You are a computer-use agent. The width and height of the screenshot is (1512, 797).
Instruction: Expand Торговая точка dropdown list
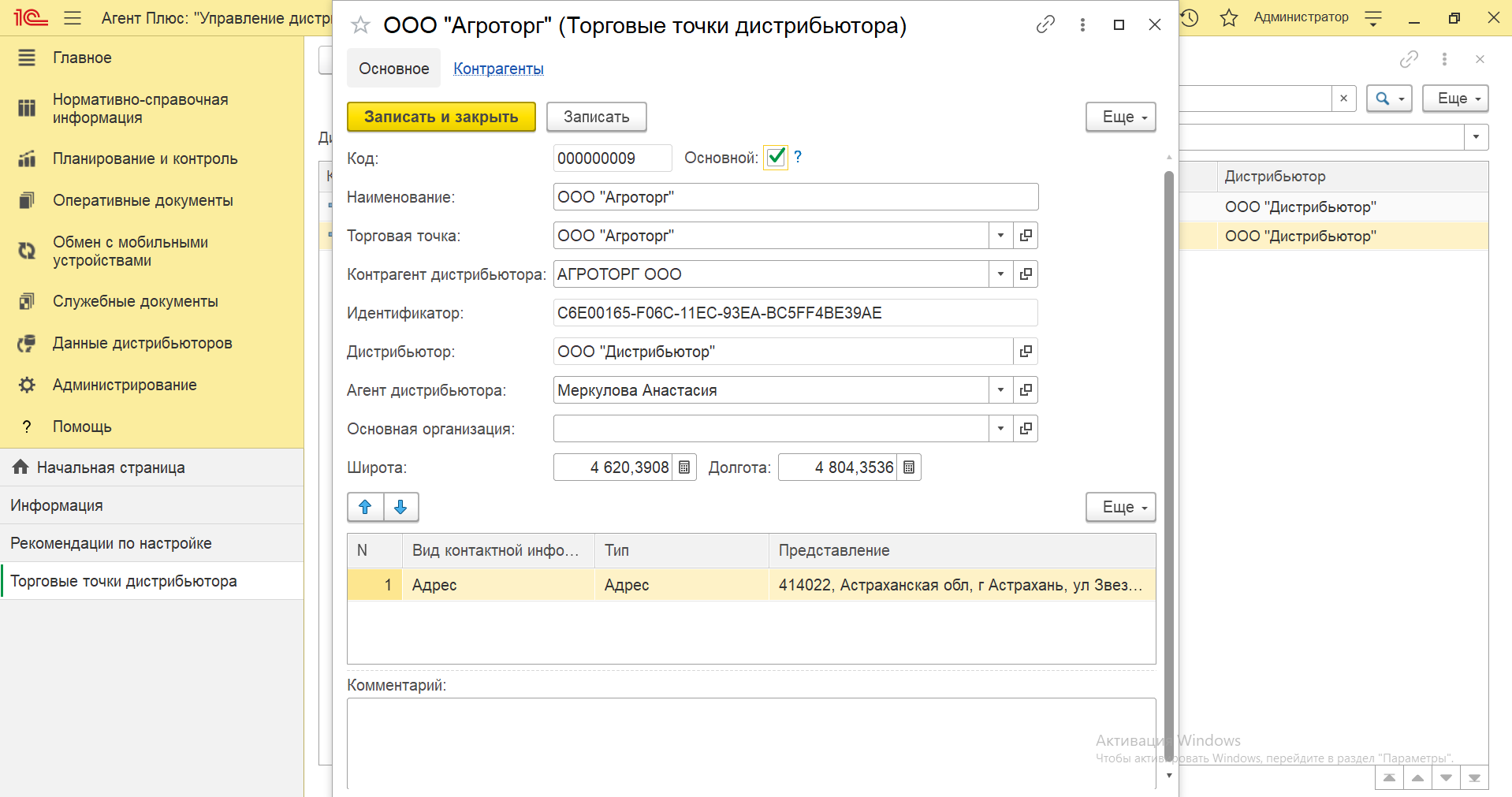pyautogui.click(x=1000, y=236)
